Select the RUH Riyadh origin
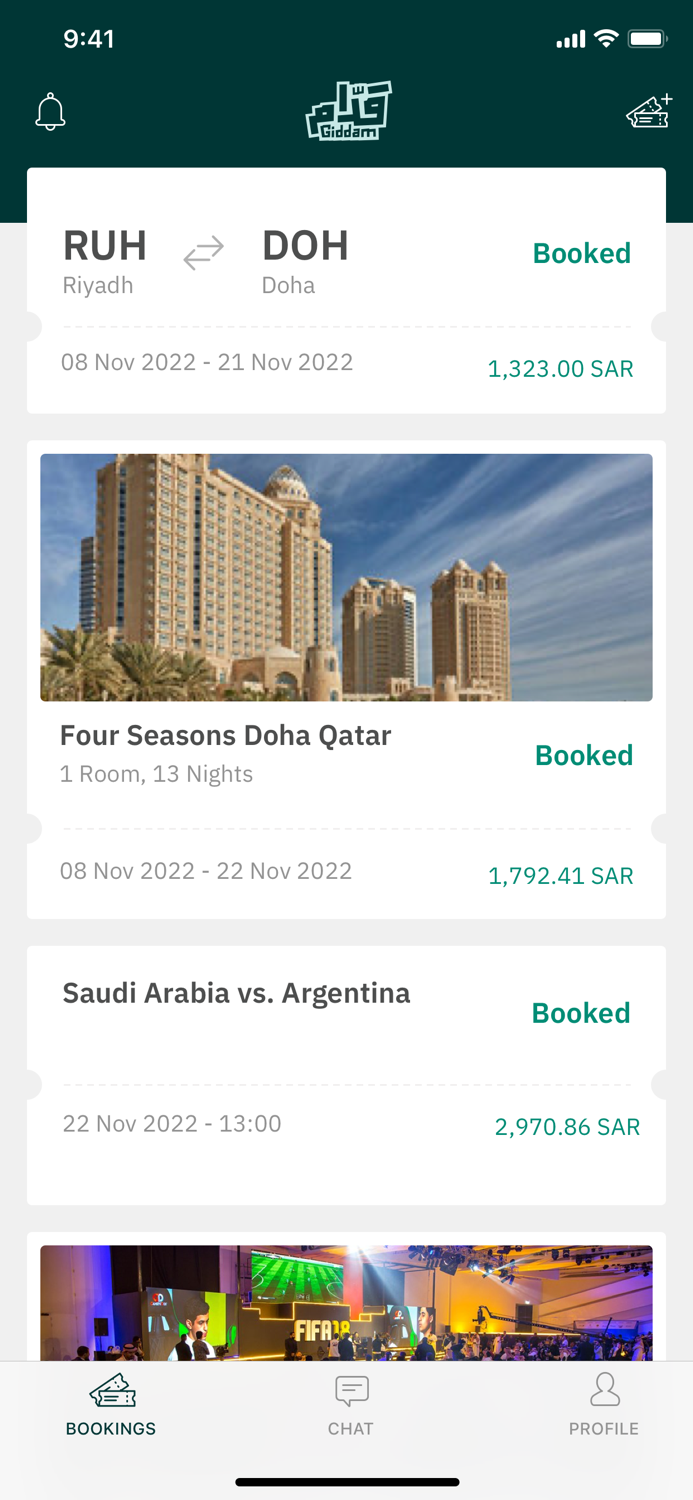 pos(104,258)
